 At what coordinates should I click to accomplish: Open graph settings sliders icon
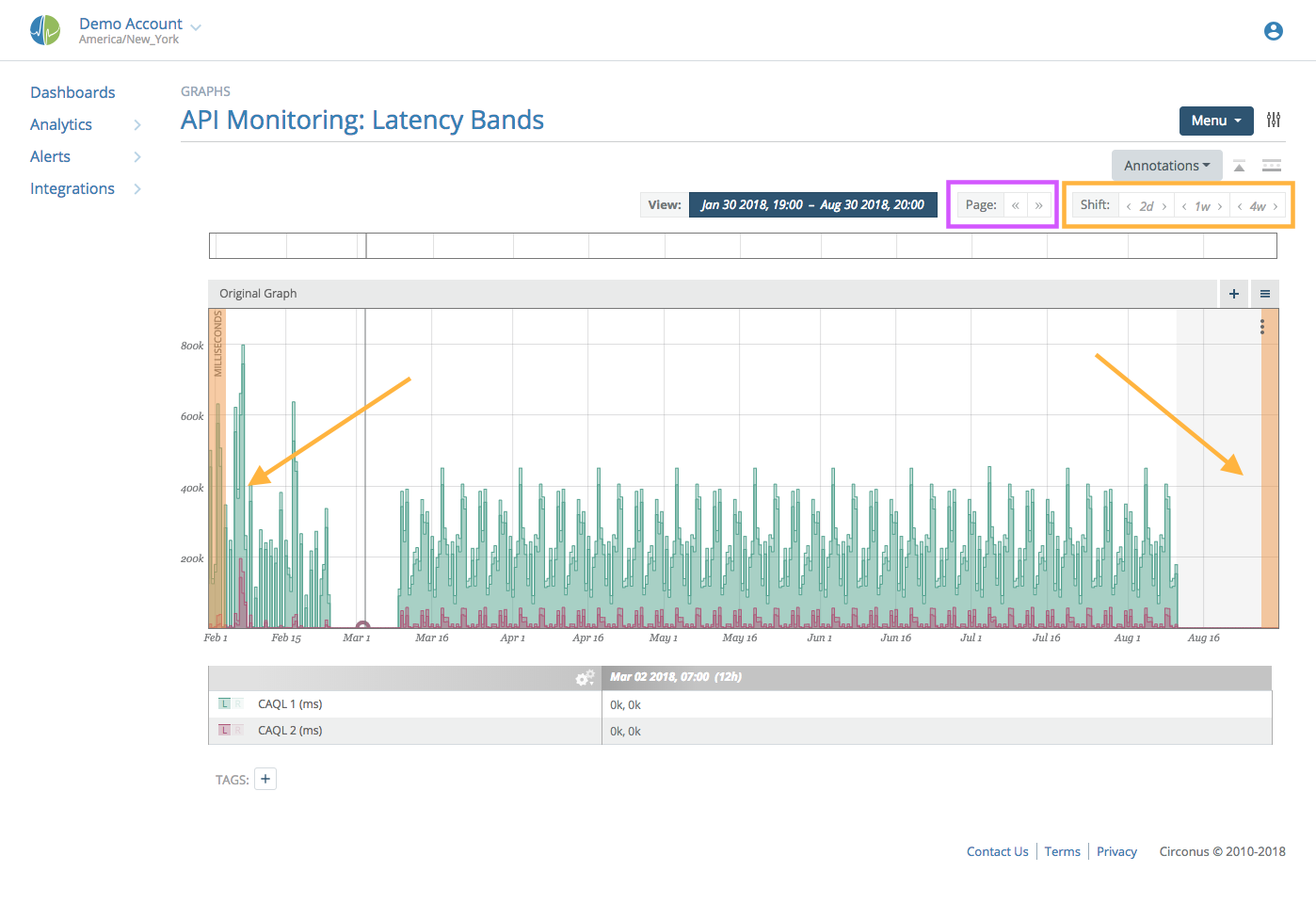point(1273,120)
